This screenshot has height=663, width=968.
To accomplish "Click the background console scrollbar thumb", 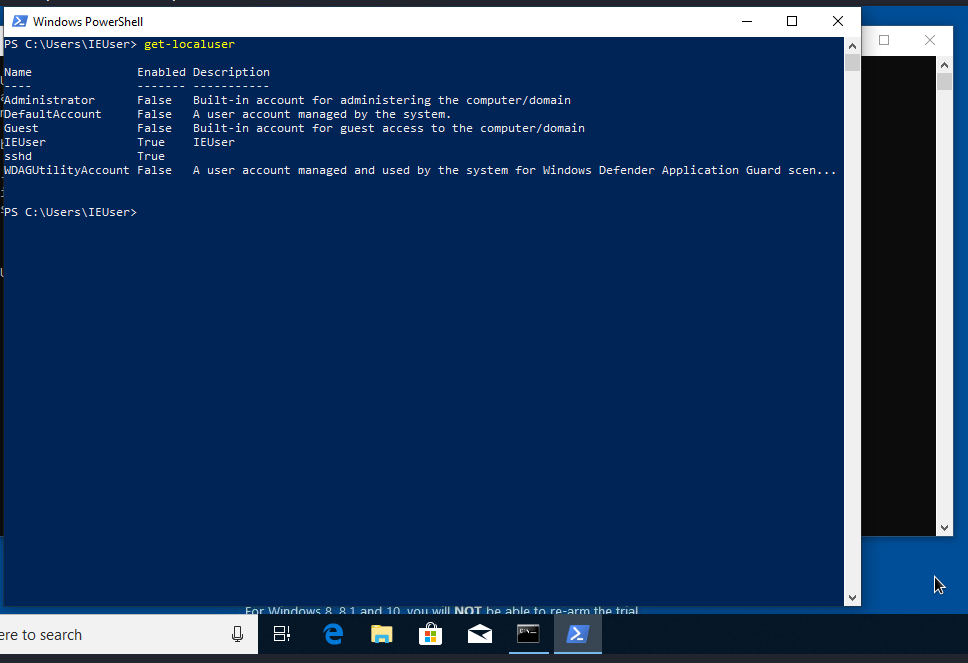I will tap(945, 81).
